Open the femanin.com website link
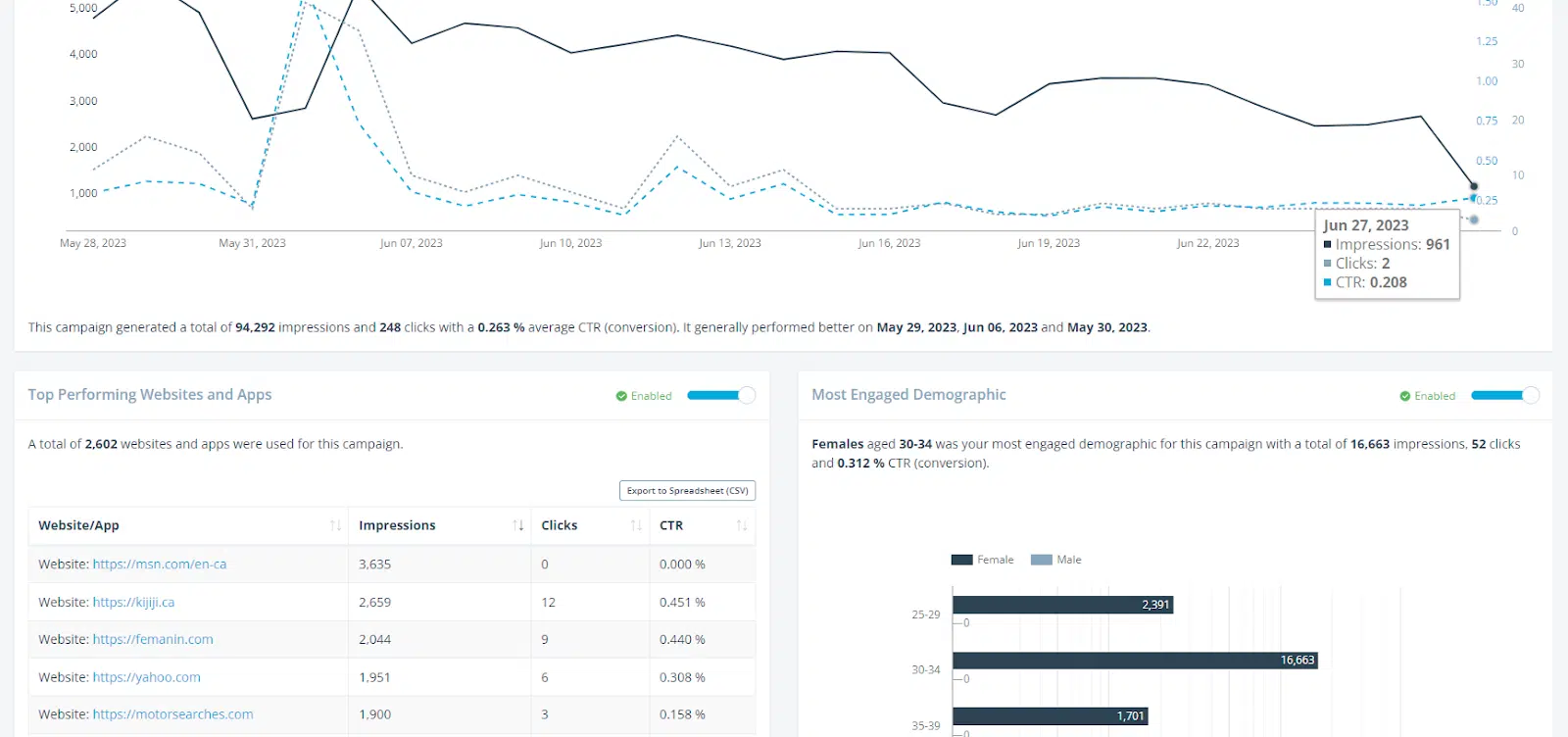1568x737 pixels. tap(153, 640)
